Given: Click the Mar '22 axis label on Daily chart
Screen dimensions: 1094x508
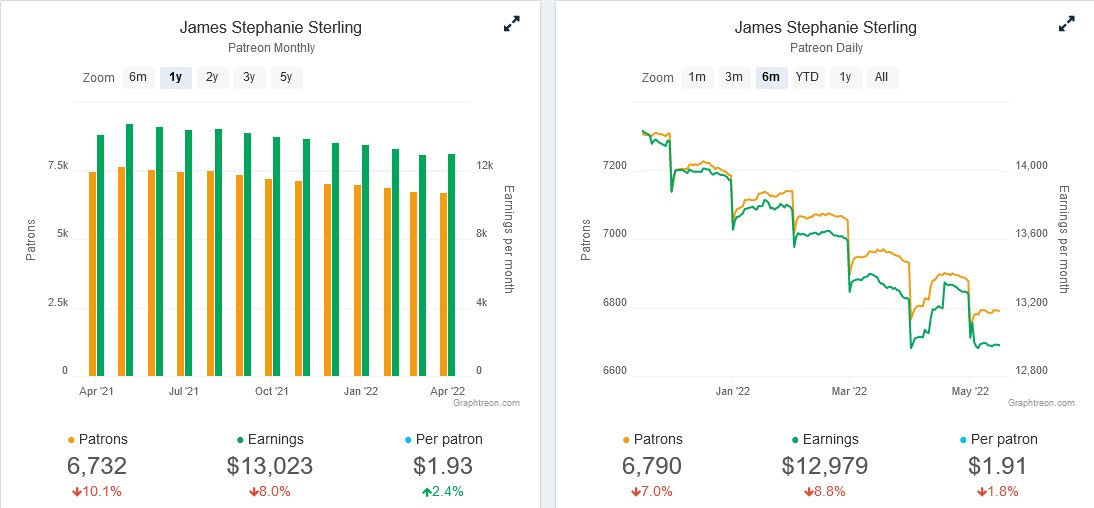Looking at the screenshot, I should point(851,391).
